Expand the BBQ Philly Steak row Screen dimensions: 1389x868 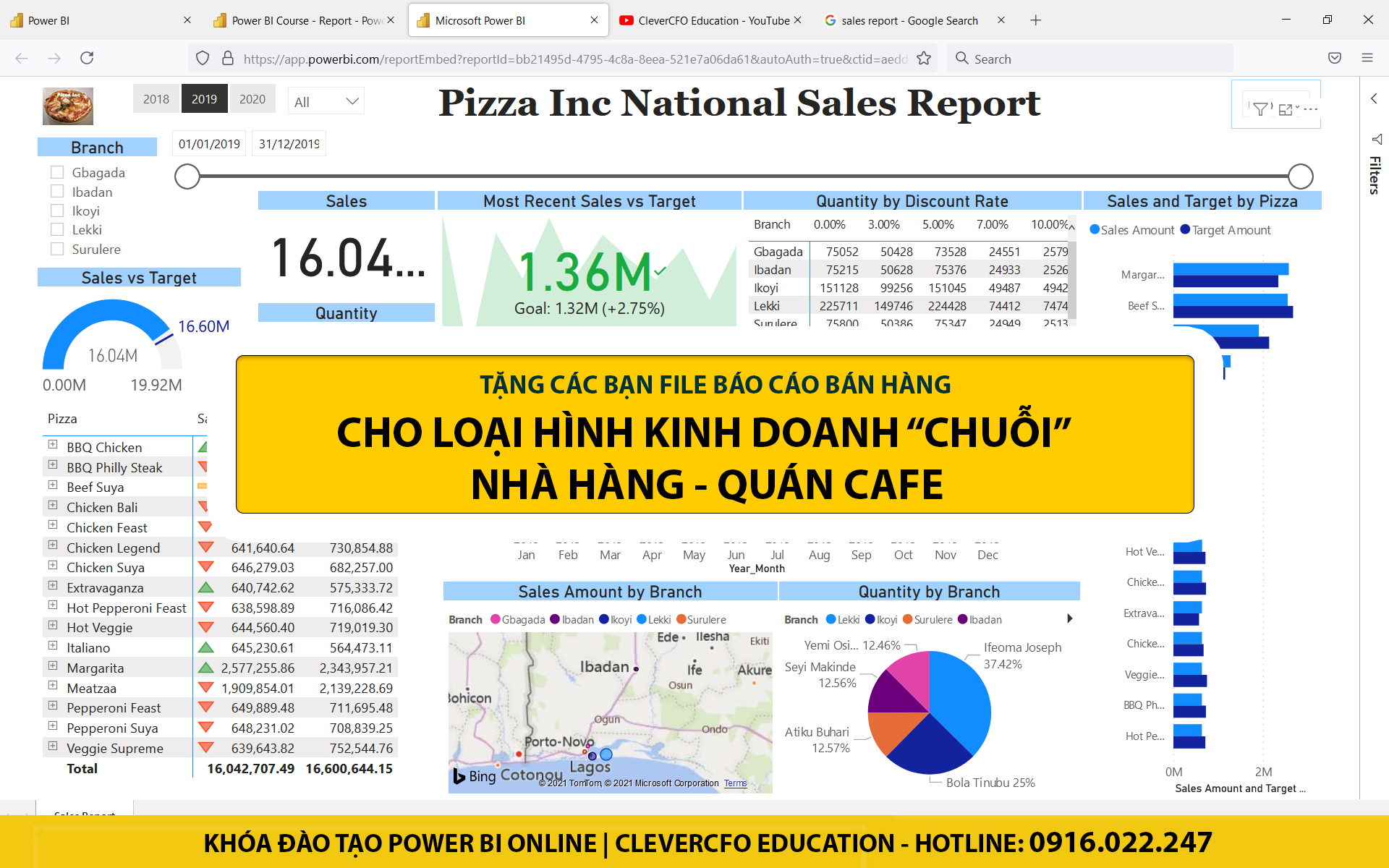click(53, 465)
